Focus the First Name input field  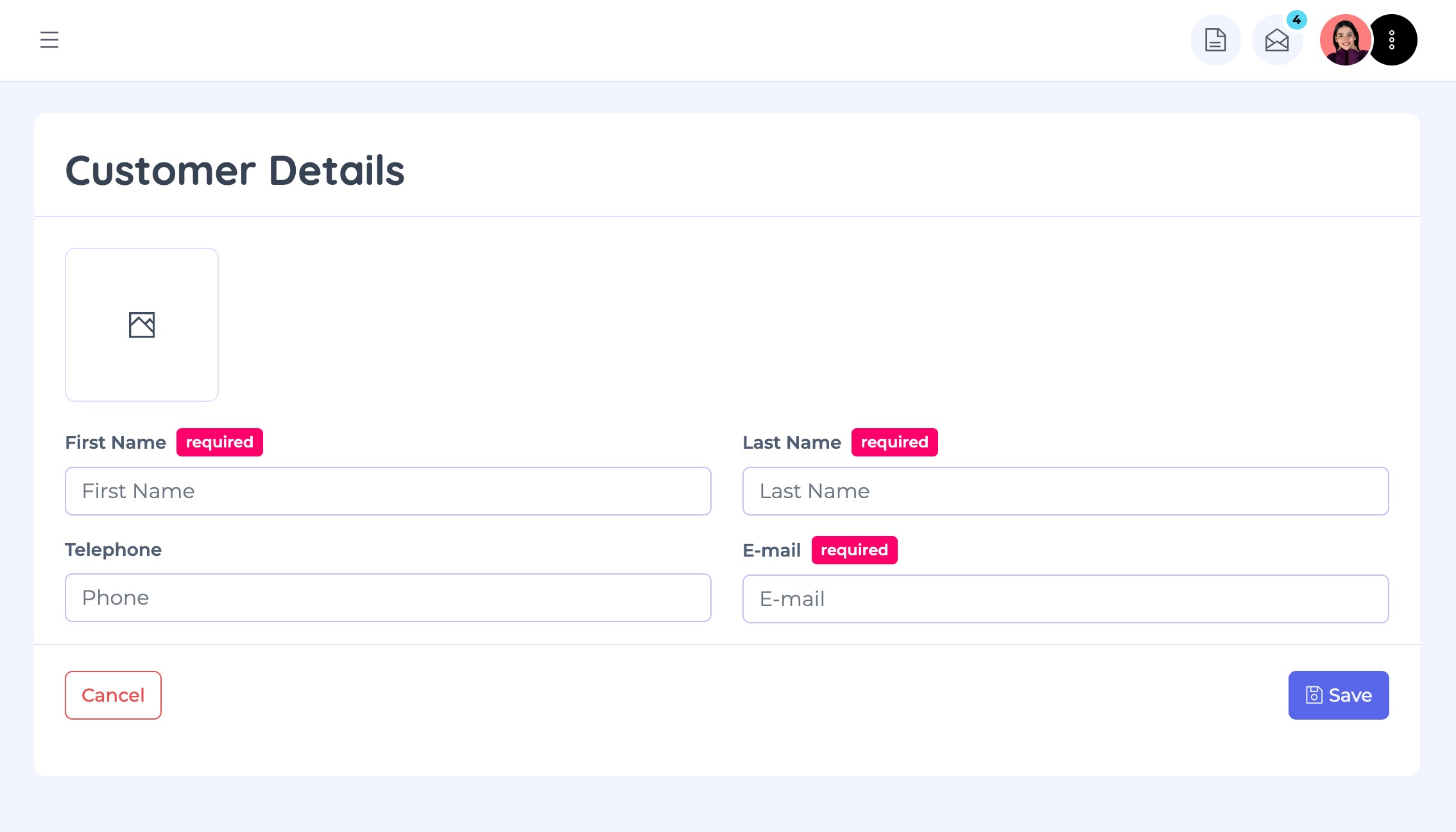(x=388, y=491)
